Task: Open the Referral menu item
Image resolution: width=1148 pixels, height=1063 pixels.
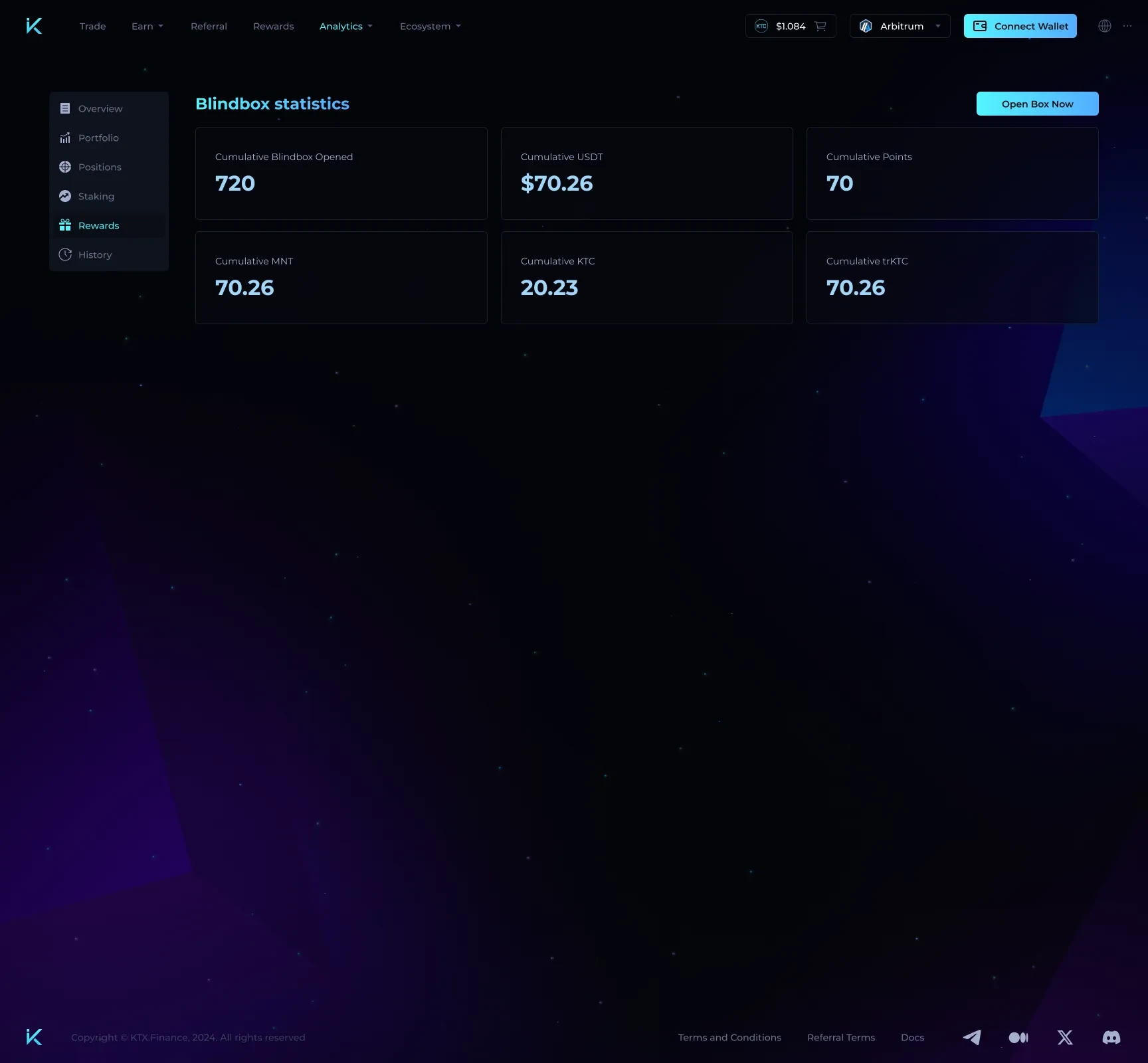Action: pyautogui.click(x=209, y=26)
